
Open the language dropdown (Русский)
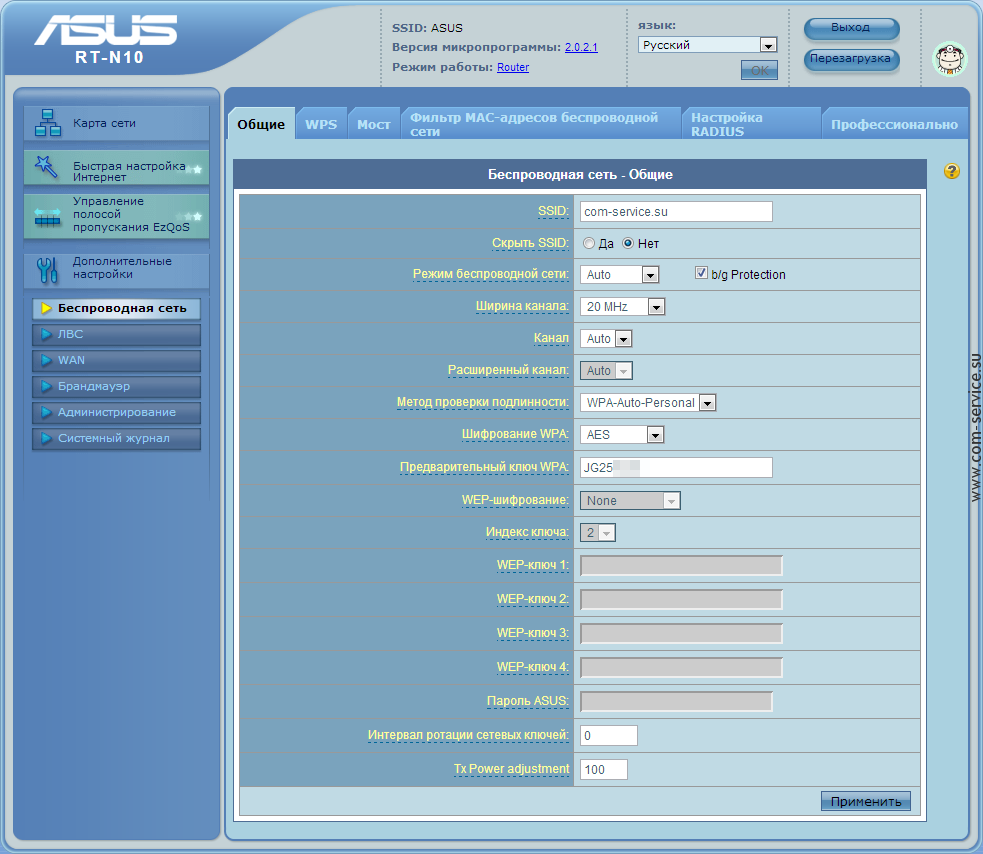coord(707,45)
